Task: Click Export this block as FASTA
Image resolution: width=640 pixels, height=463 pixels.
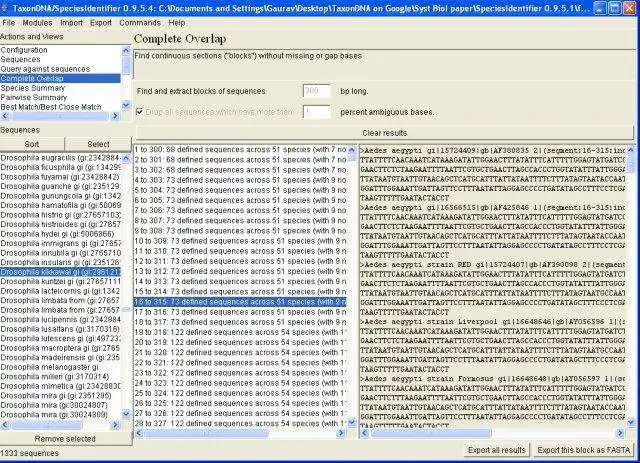Action: pyautogui.click(x=584, y=450)
